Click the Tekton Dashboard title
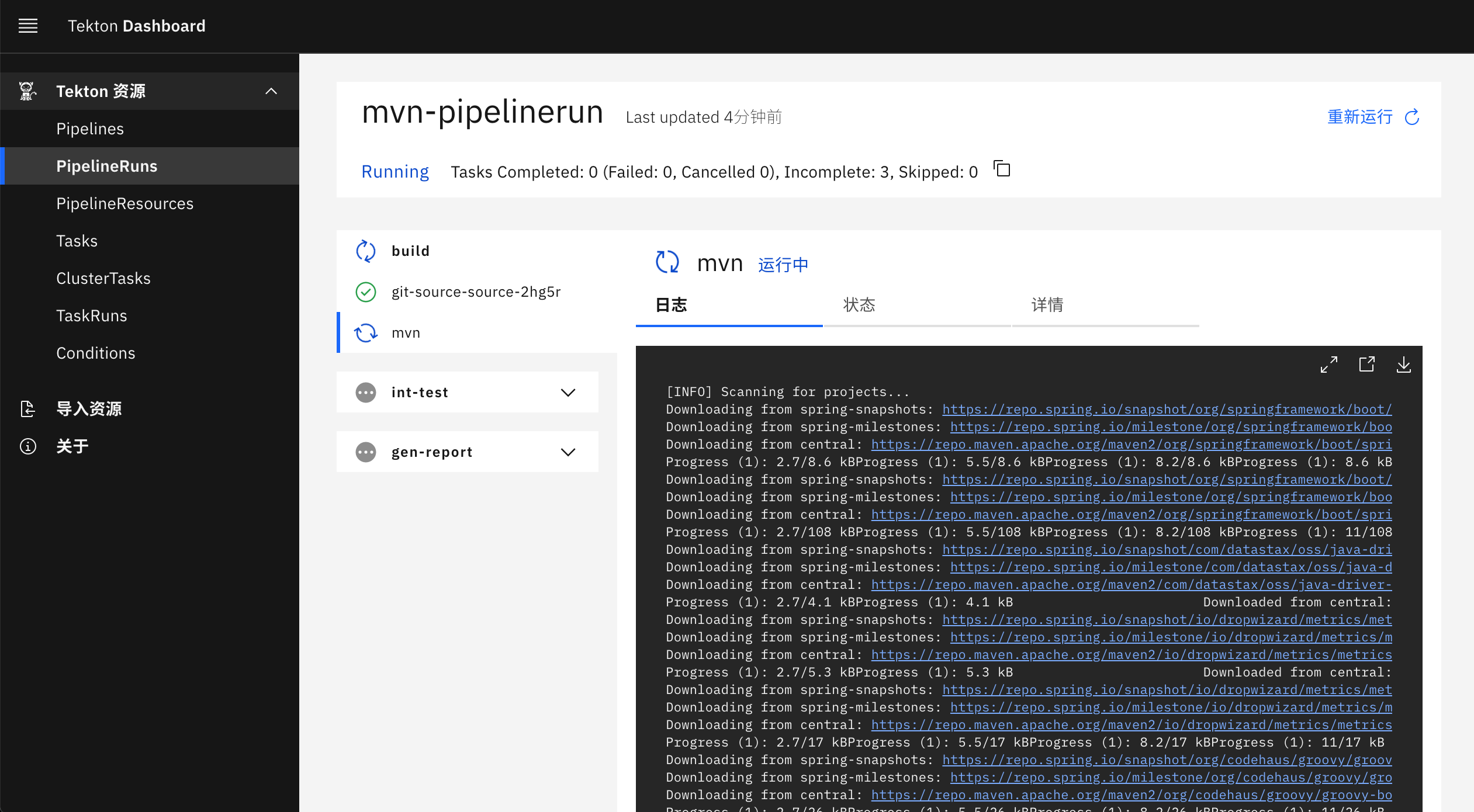The width and height of the screenshot is (1474, 812). [137, 26]
